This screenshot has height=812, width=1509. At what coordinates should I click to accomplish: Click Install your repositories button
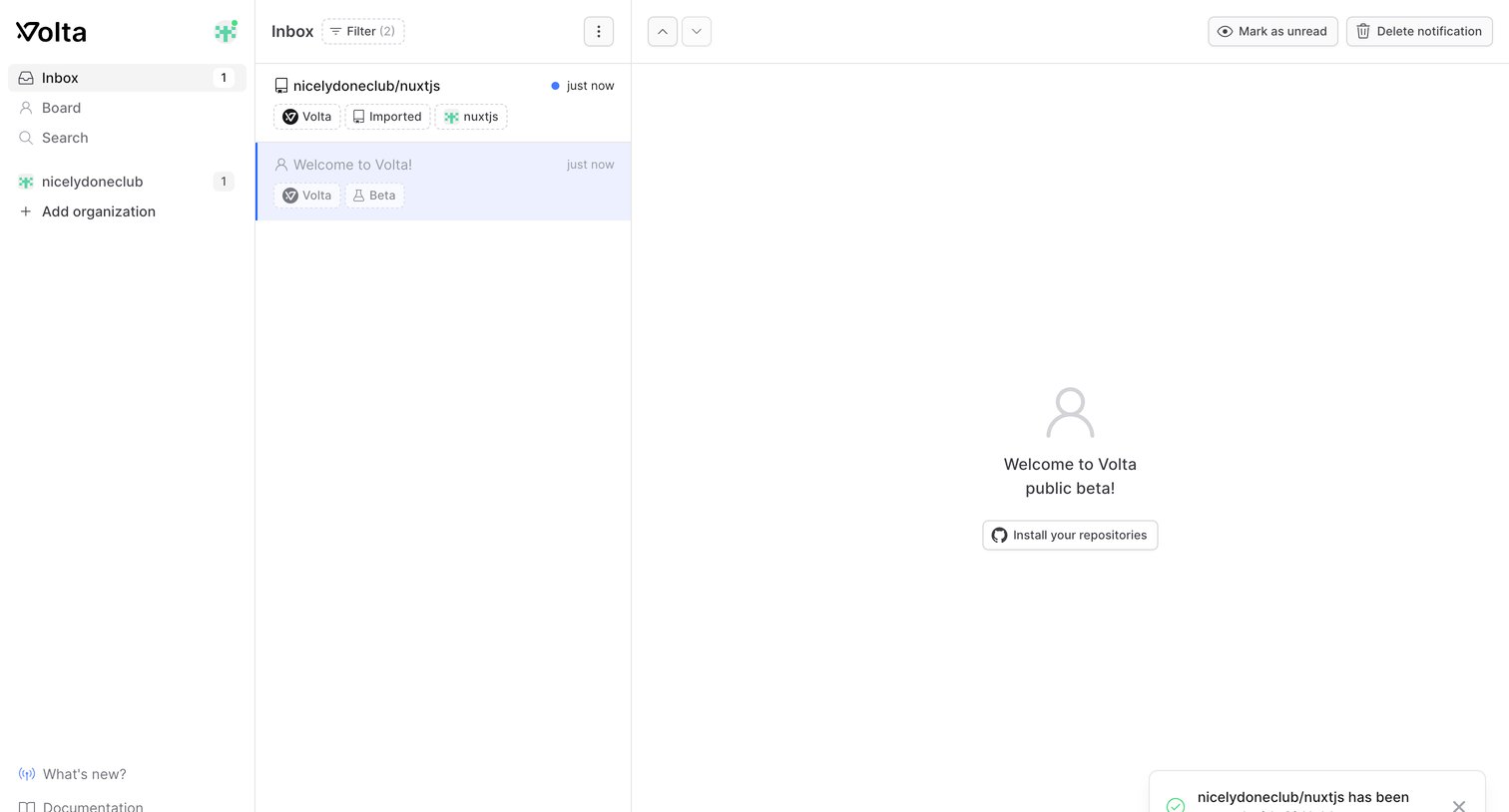[x=1070, y=536]
